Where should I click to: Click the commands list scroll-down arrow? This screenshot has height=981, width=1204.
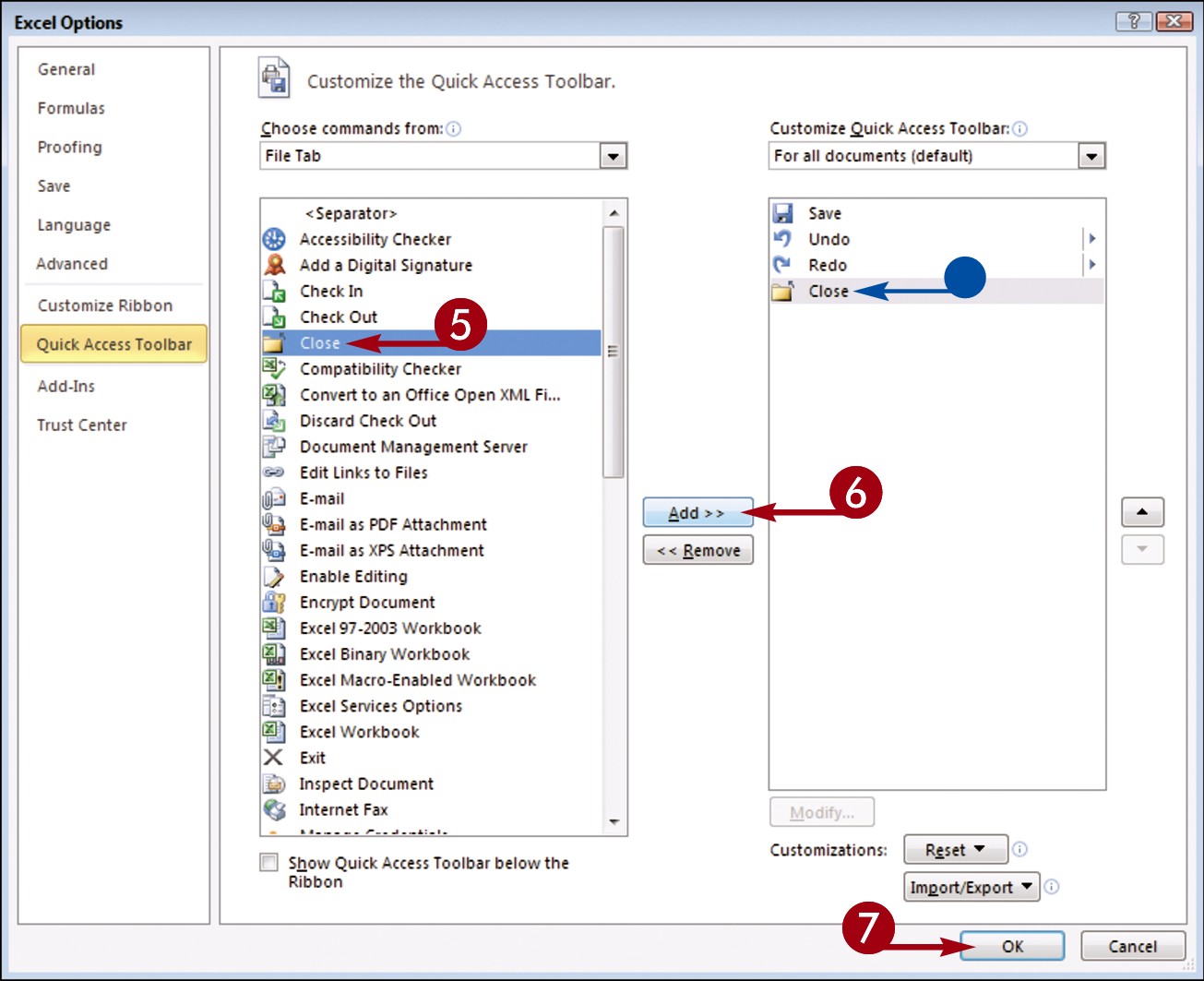click(614, 822)
